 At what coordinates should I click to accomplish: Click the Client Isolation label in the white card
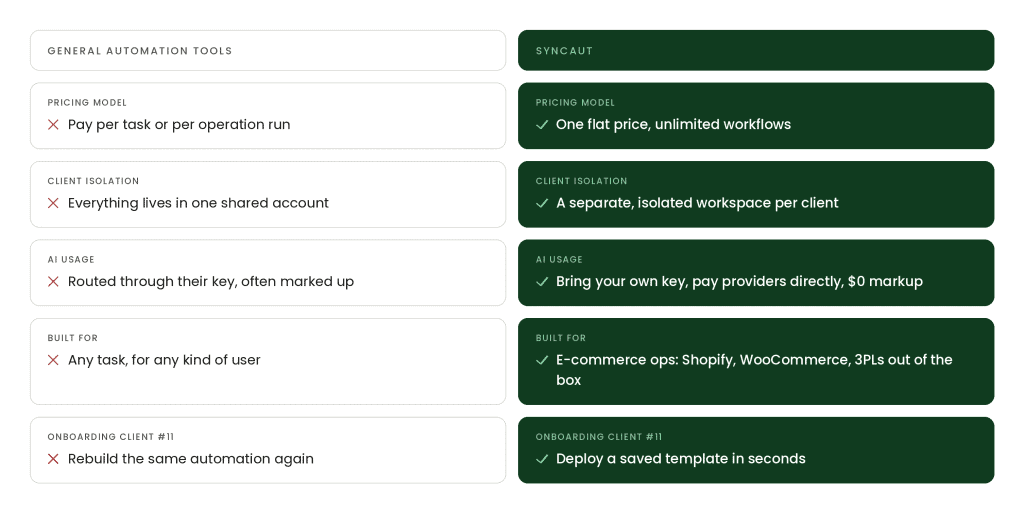click(x=93, y=181)
